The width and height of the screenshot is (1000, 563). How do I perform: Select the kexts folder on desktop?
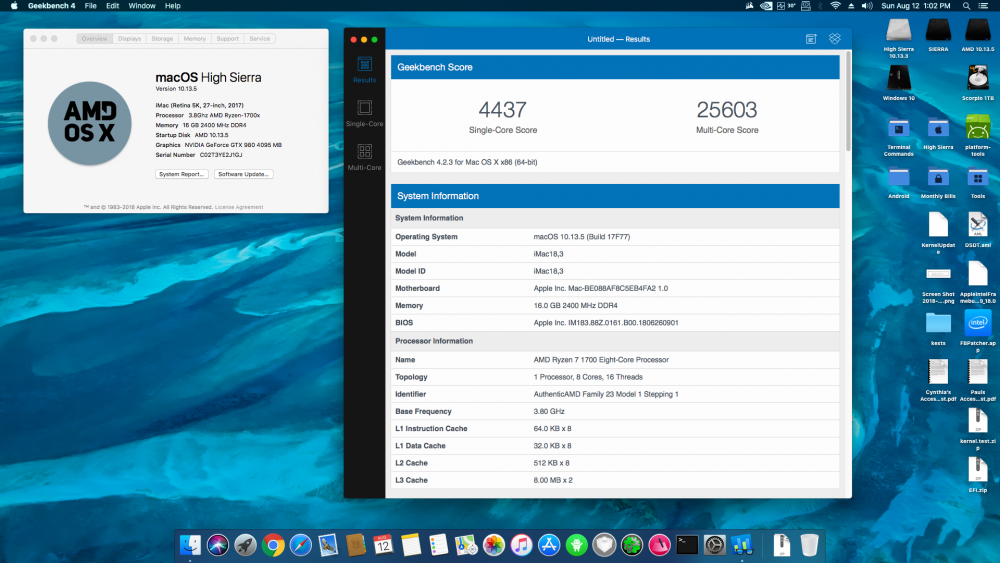(938, 328)
